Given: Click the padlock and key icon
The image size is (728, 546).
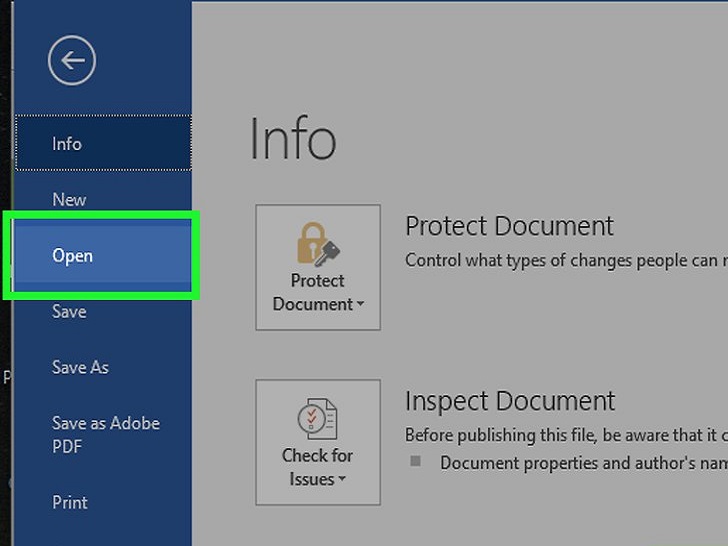Looking at the screenshot, I should pos(318,244).
